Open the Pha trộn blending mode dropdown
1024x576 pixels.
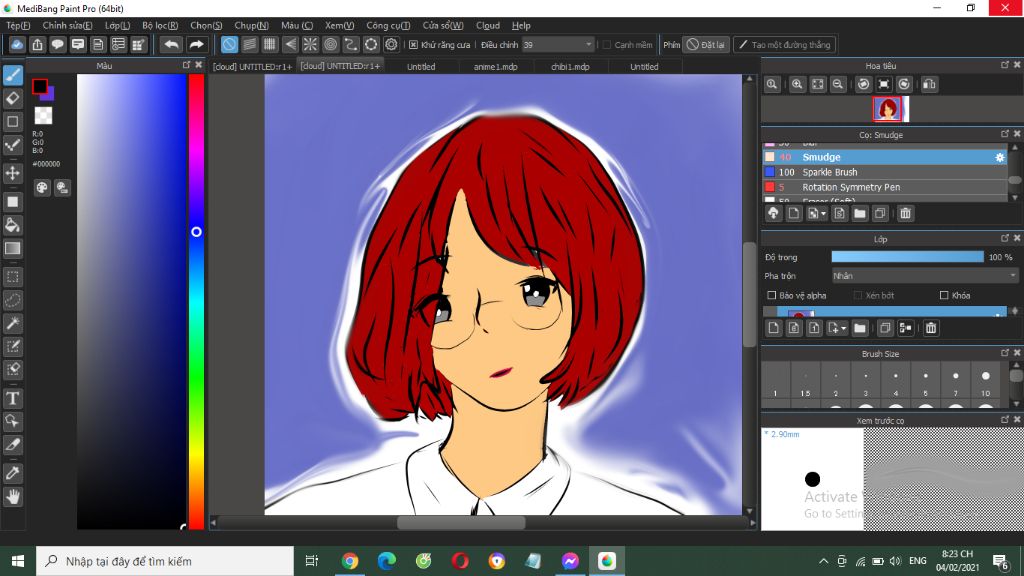point(925,276)
